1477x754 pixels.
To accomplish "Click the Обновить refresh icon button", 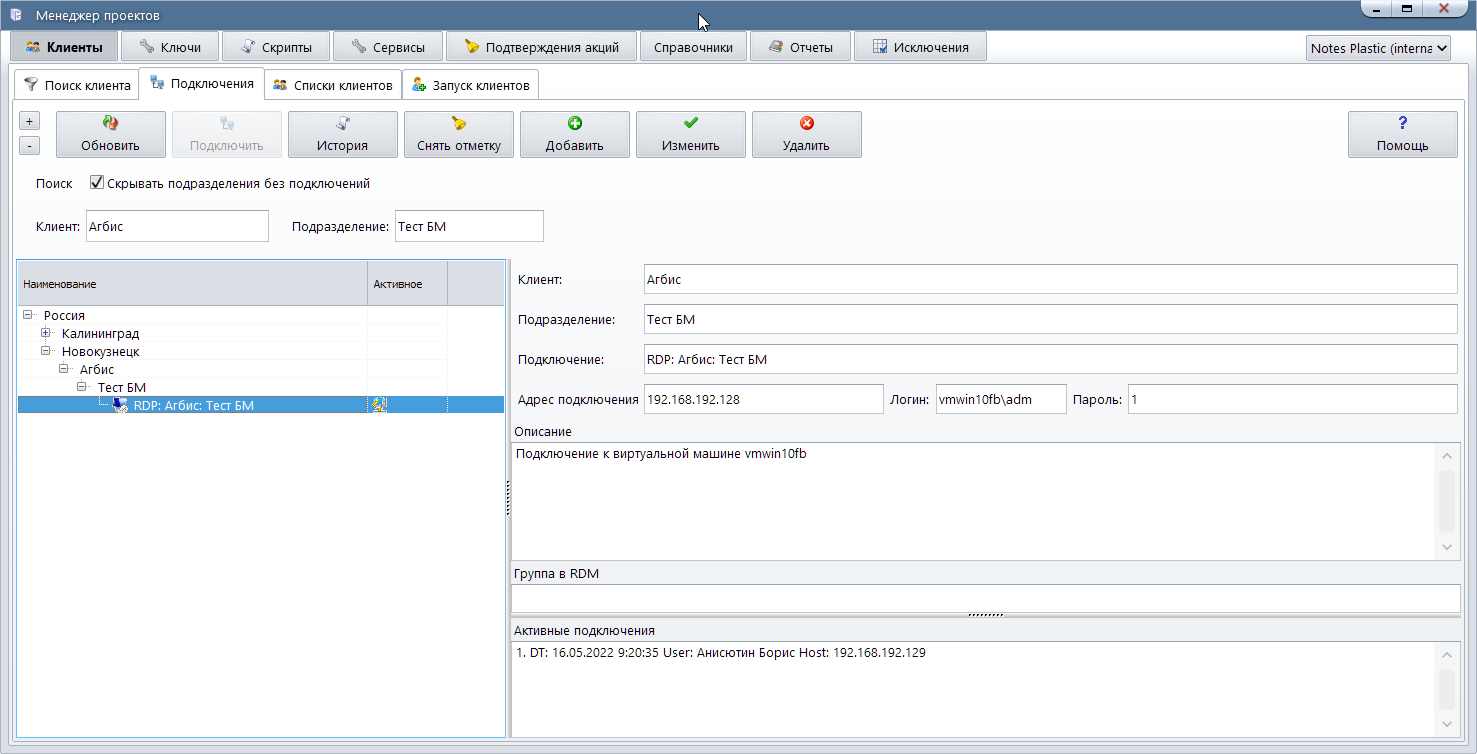I will (x=110, y=124).
